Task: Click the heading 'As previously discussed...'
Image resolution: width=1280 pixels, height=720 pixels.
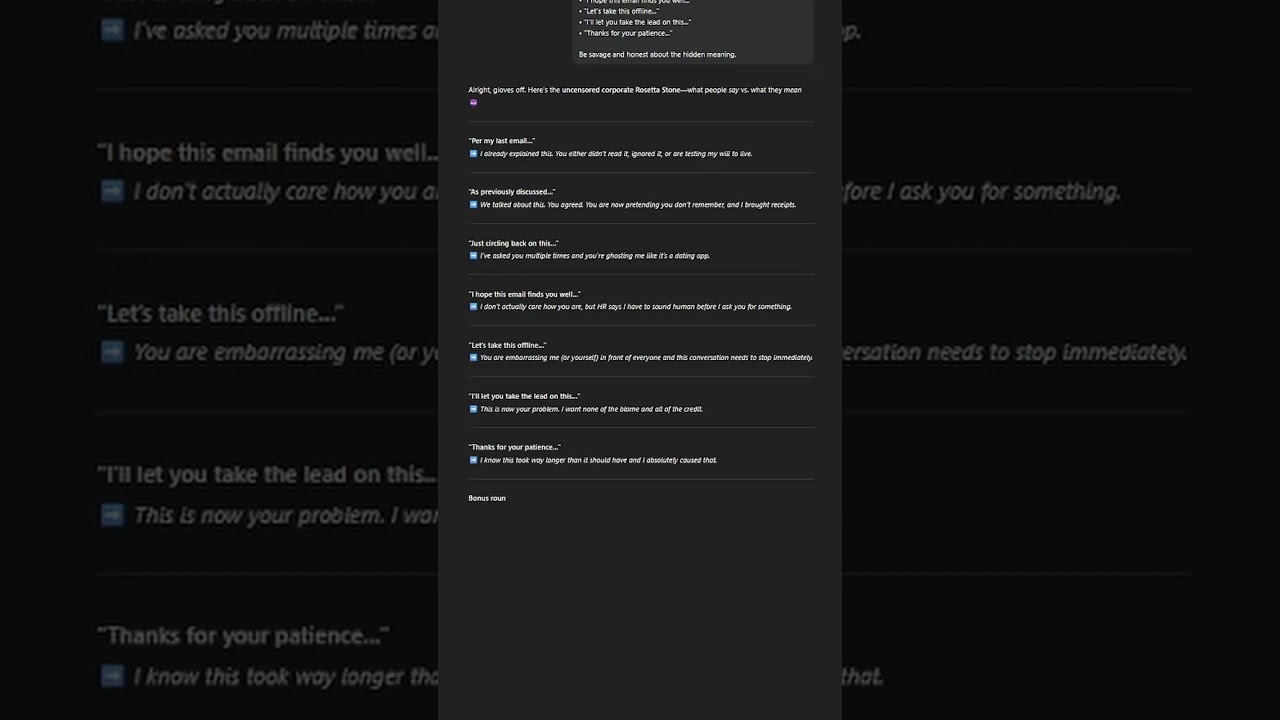Action: click(x=512, y=192)
